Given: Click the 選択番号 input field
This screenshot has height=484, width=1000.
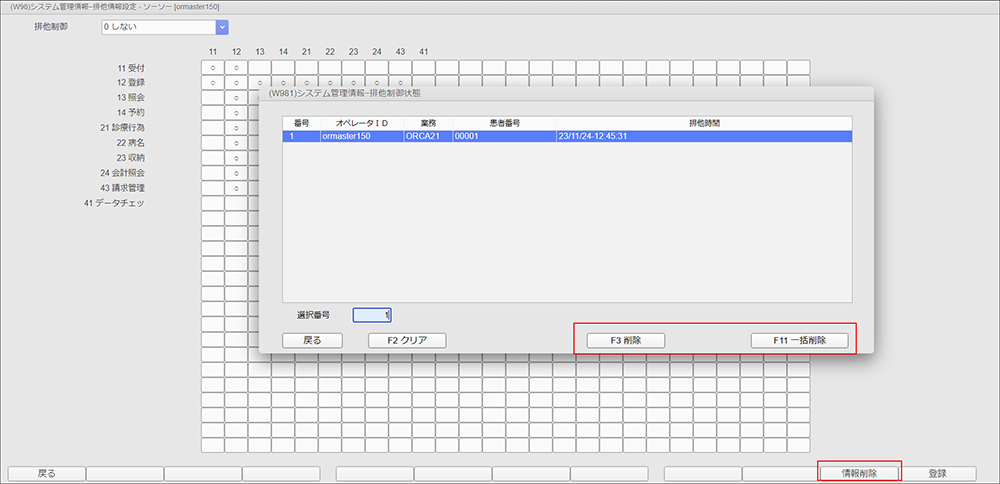Looking at the screenshot, I should pyautogui.click(x=372, y=315).
